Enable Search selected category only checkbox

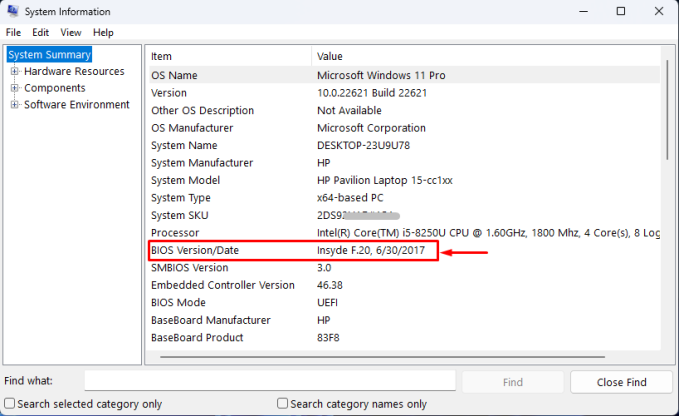click(x=9, y=404)
